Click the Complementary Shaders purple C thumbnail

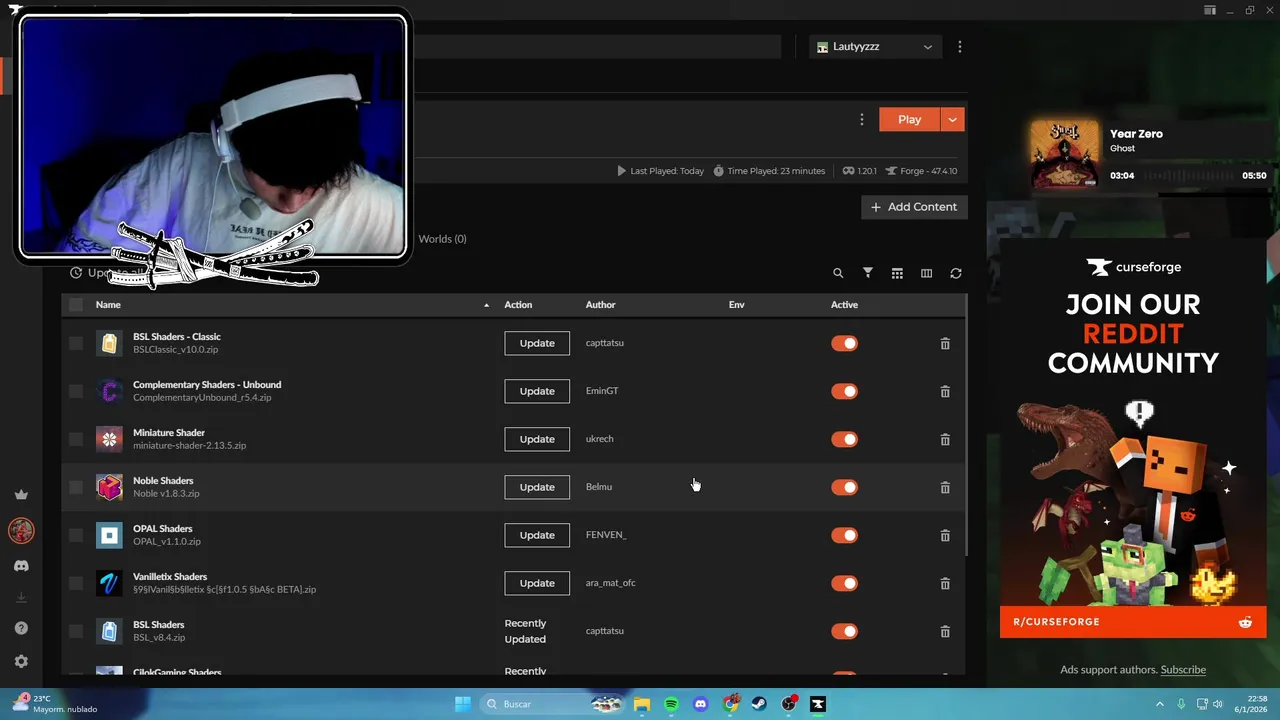109,391
